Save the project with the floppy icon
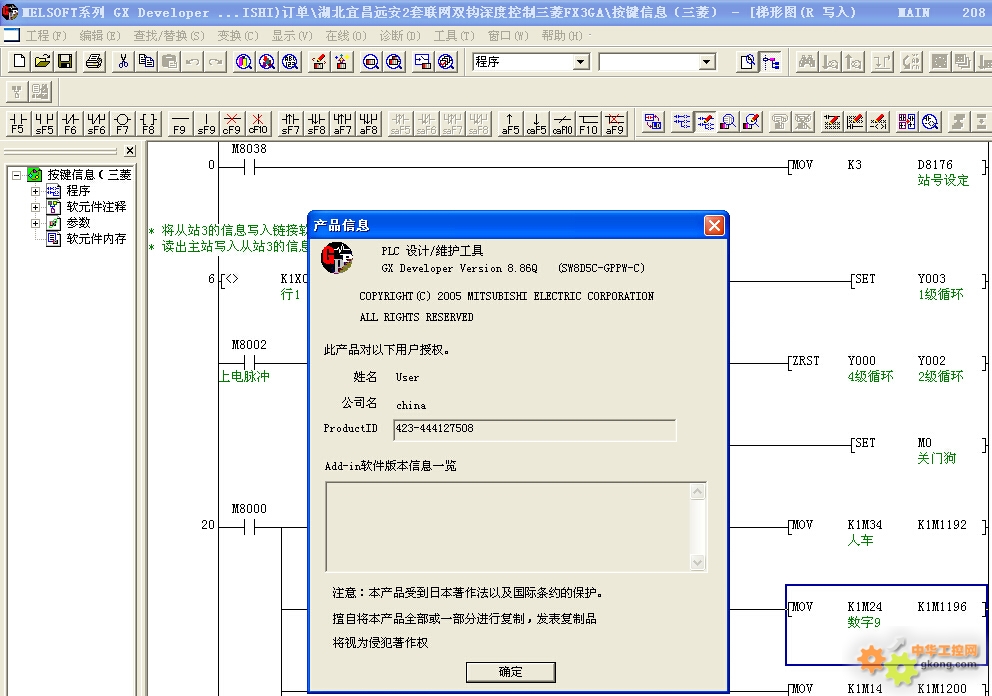 tap(65, 61)
